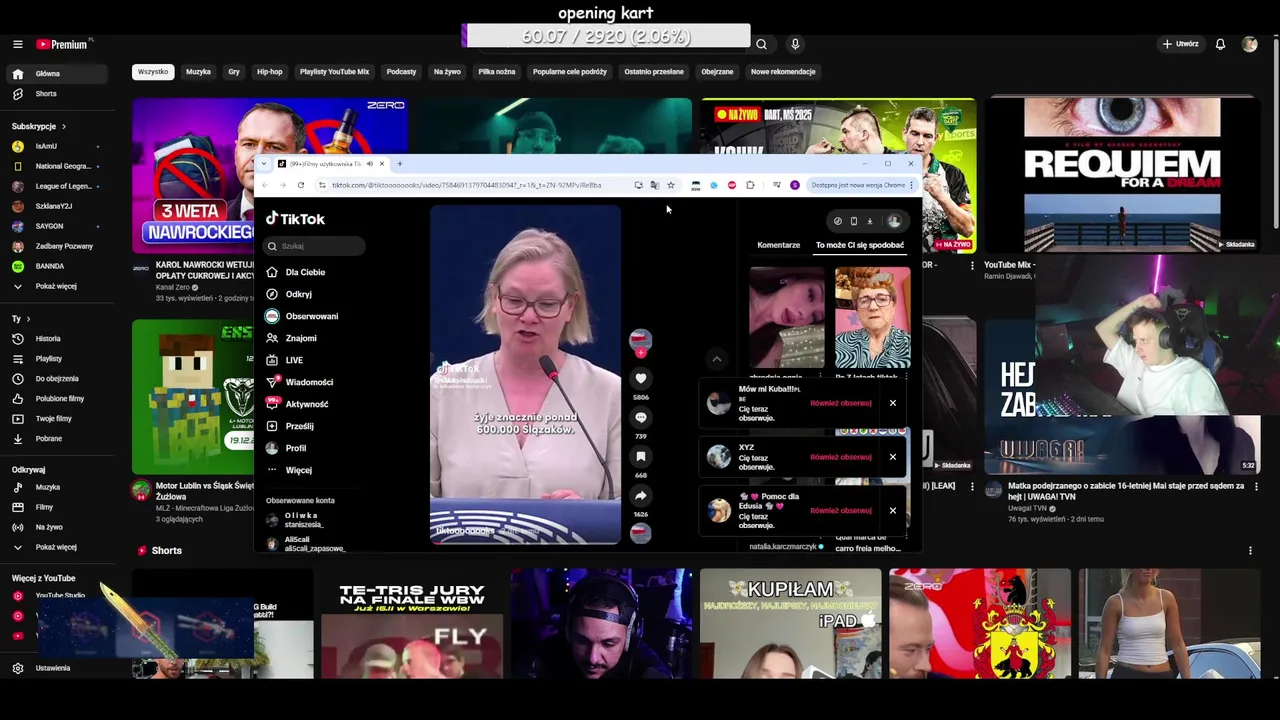
Task: Open the TE-TRIS JURY Shorts thumbnail
Action: point(412,623)
